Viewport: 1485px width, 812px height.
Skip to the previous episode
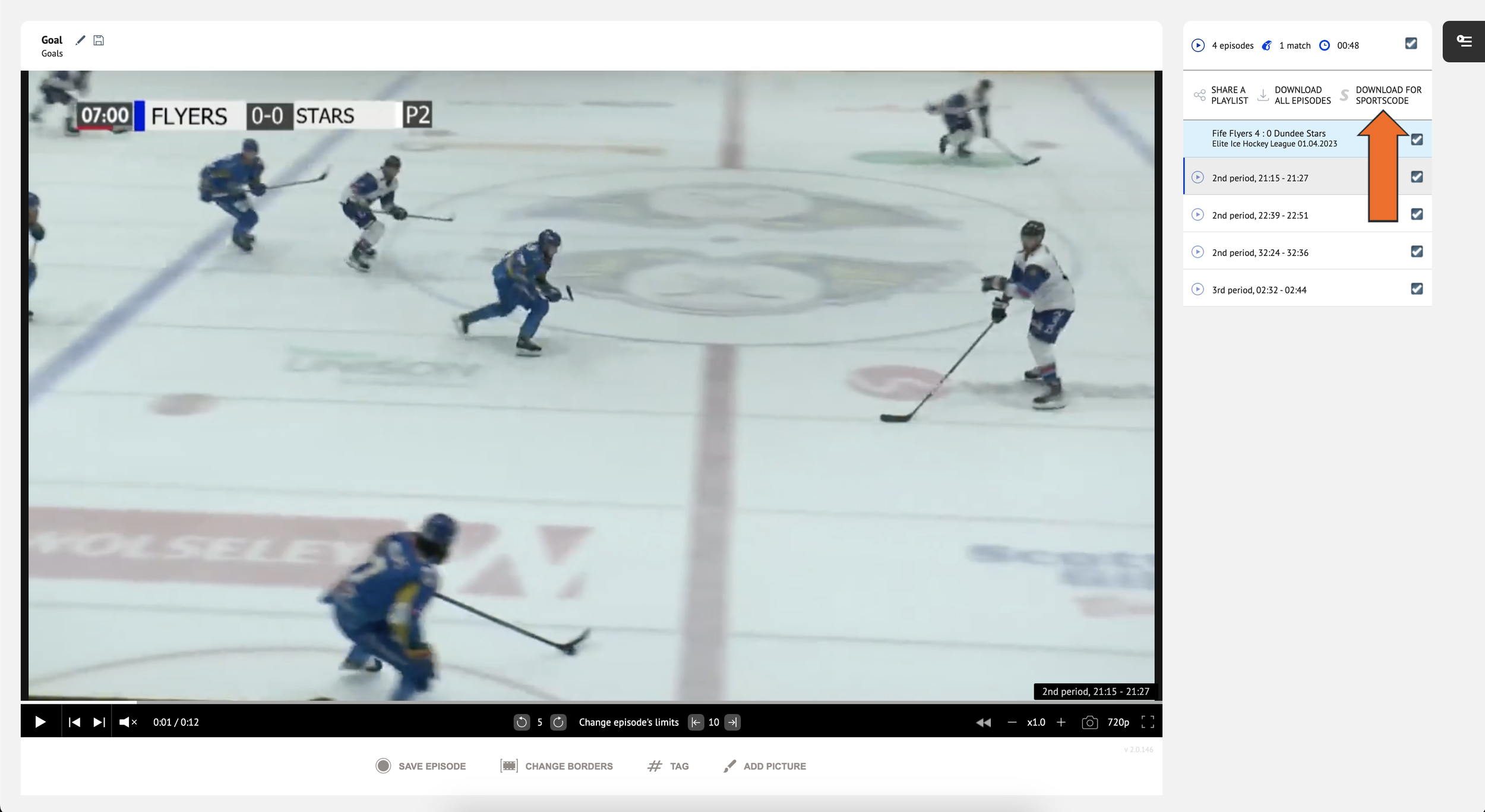pyautogui.click(x=74, y=722)
